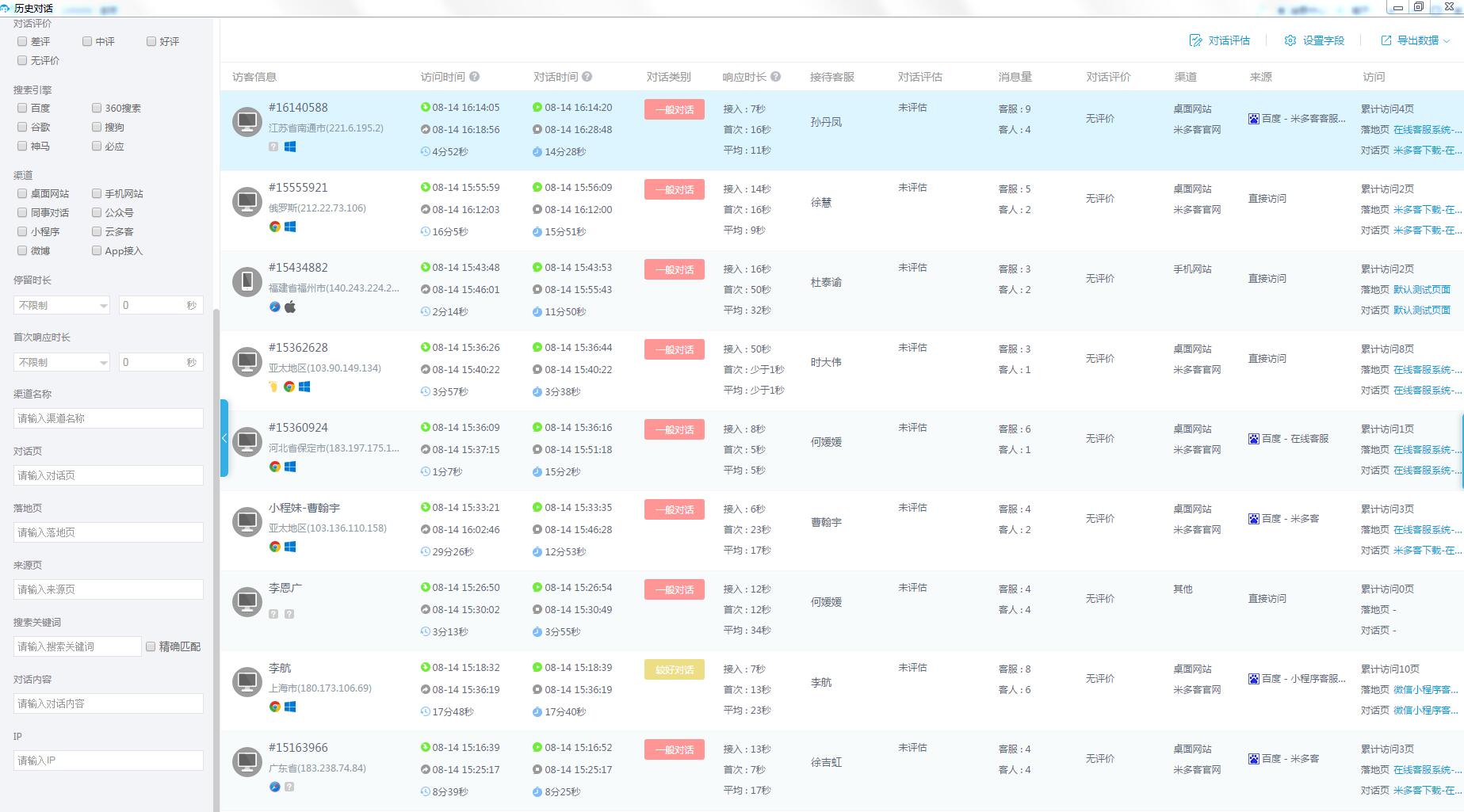The width and height of the screenshot is (1464, 812).
Task: Click the 对话类别 column header
Action: click(668, 77)
